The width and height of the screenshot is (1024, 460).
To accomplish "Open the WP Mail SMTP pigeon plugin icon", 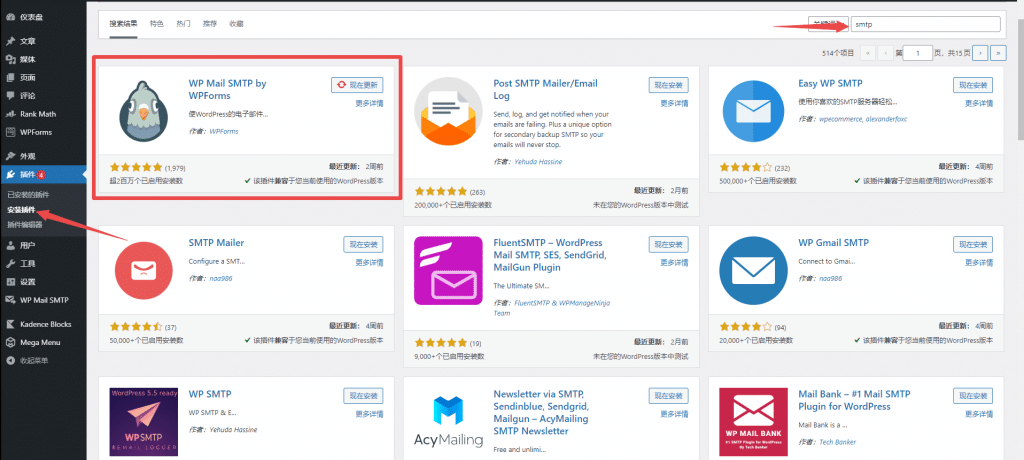I will click(142, 110).
